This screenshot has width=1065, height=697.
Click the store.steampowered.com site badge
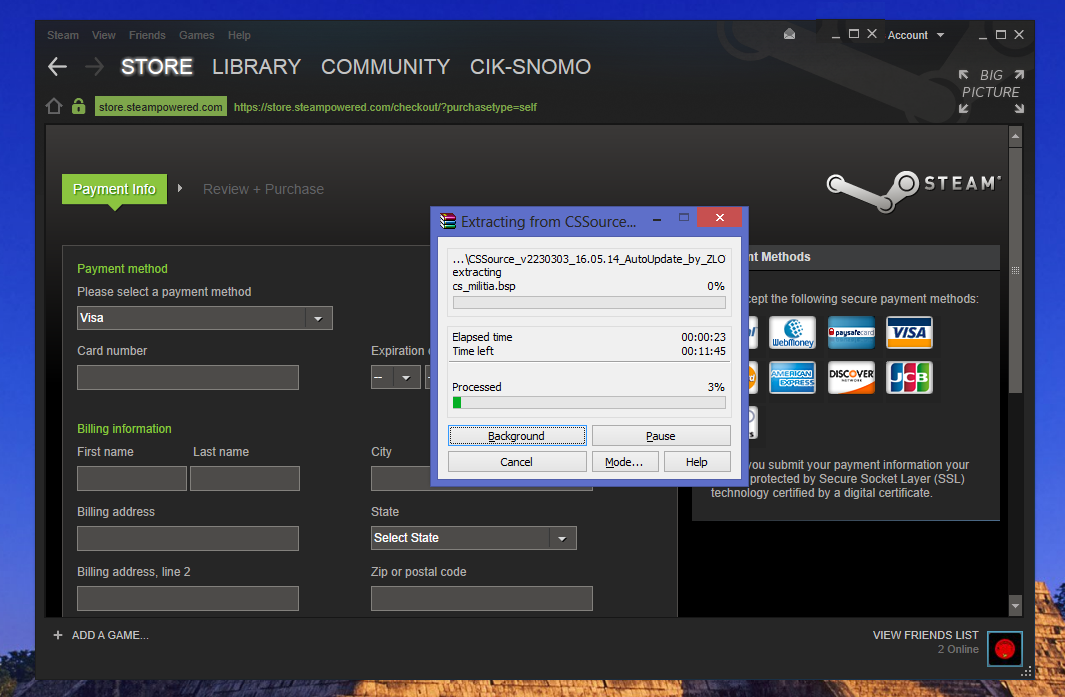point(161,107)
